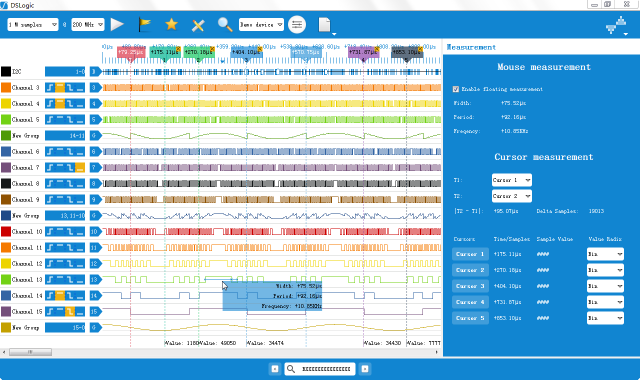
Task: Expand the T1 Cursor 1 combo box
Action: pyautogui.click(x=512, y=180)
